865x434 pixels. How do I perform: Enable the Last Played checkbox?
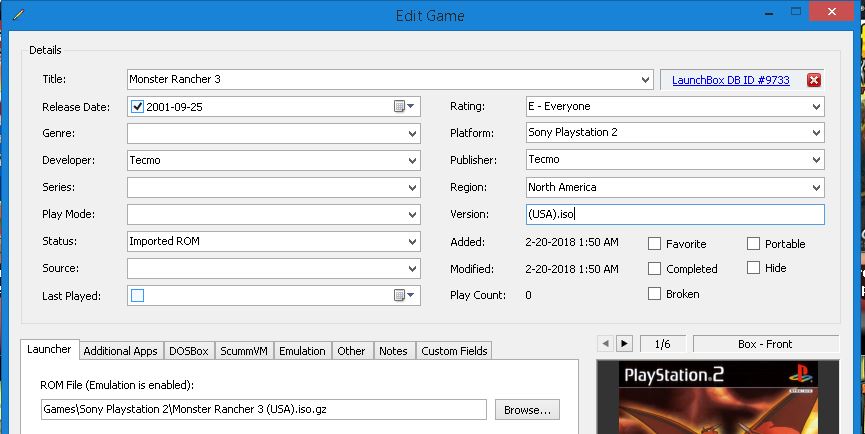137,296
